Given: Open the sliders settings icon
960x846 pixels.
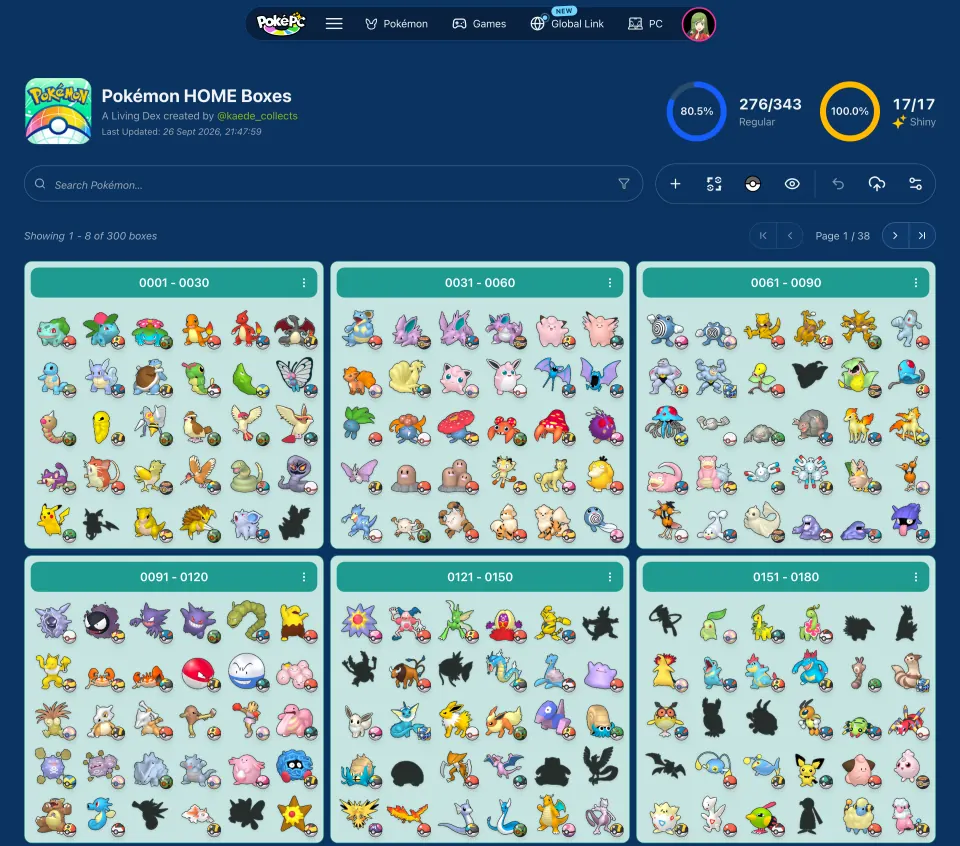Looking at the screenshot, I should click(x=915, y=184).
